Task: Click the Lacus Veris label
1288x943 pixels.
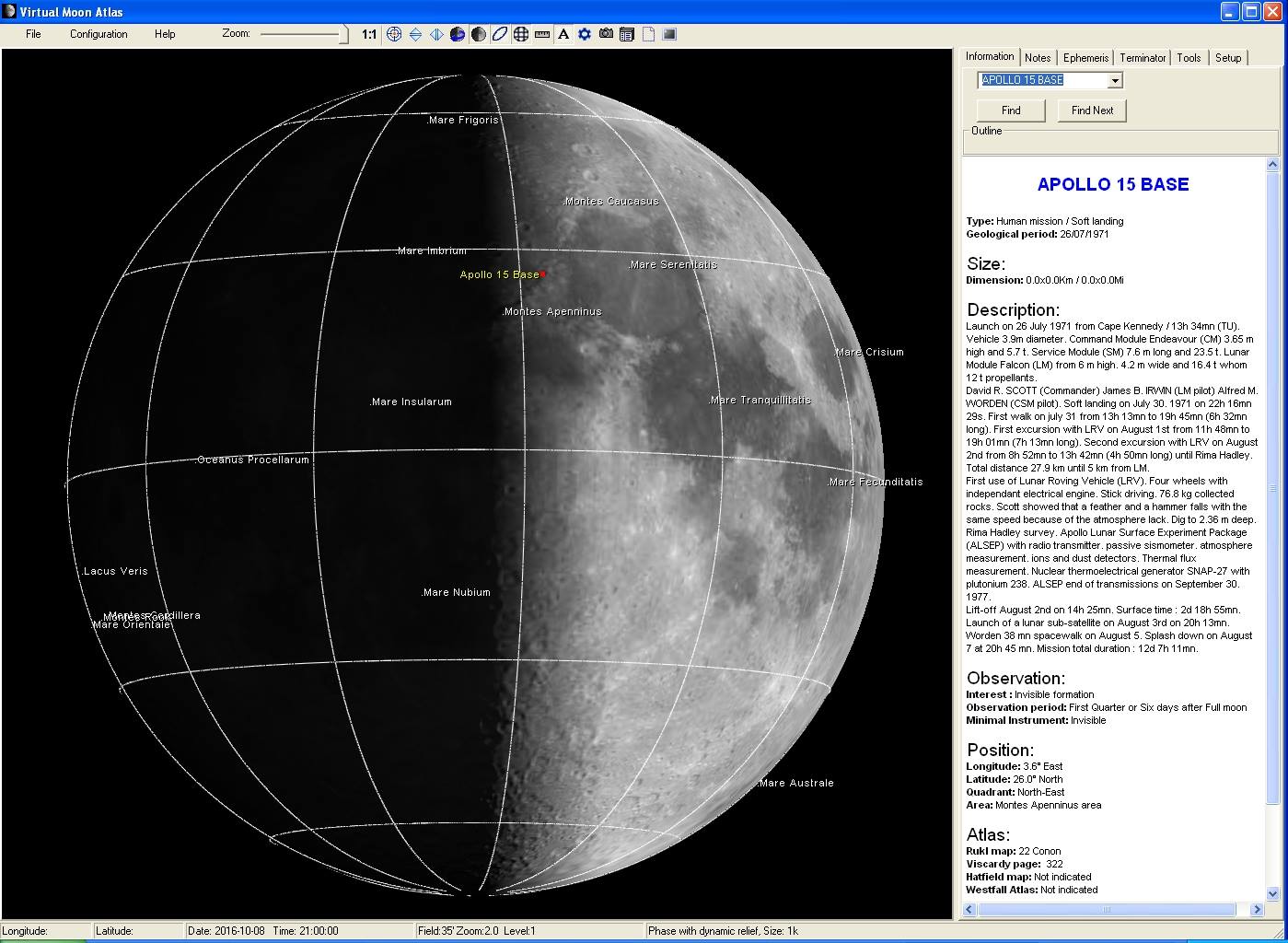Action: click(115, 571)
